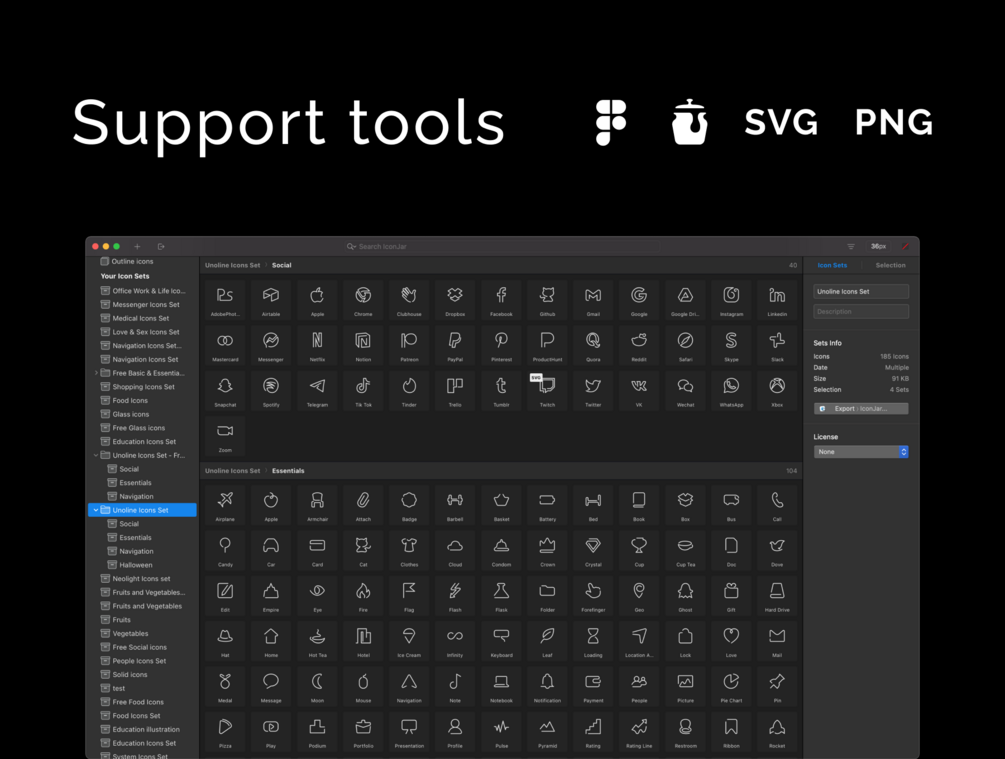The width and height of the screenshot is (1005, 759).
Task: Expand the Free Basic & Essentia... group
Action: [96, 373]
